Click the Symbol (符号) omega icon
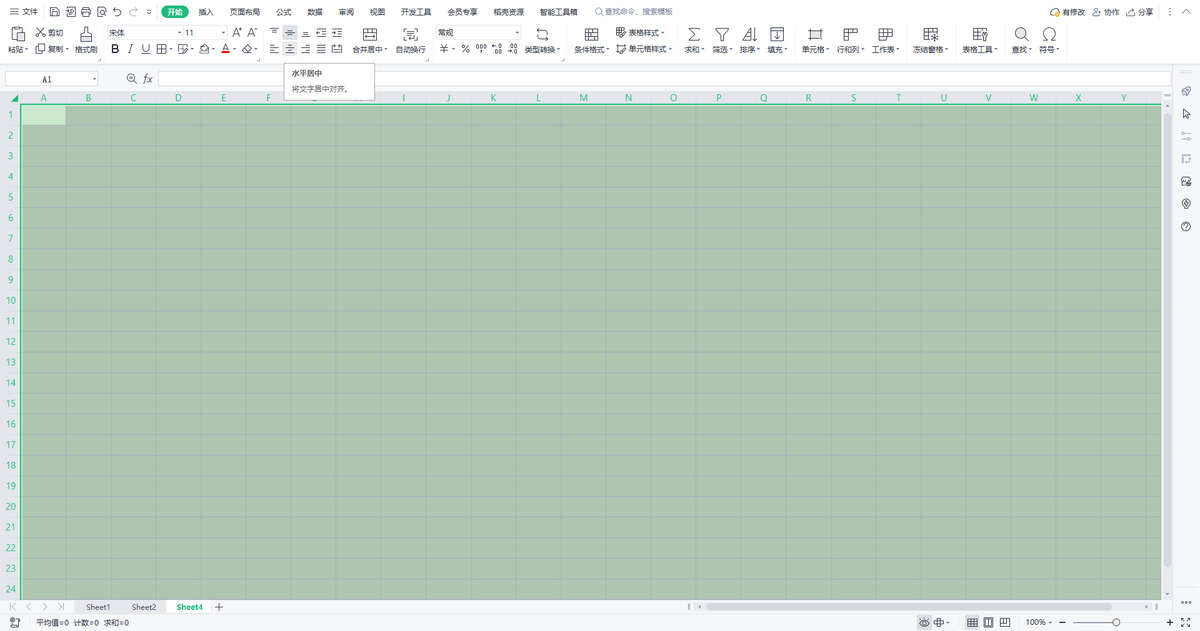The height and width of the screenshot is (631, 1200). (x=1049, y=34)
